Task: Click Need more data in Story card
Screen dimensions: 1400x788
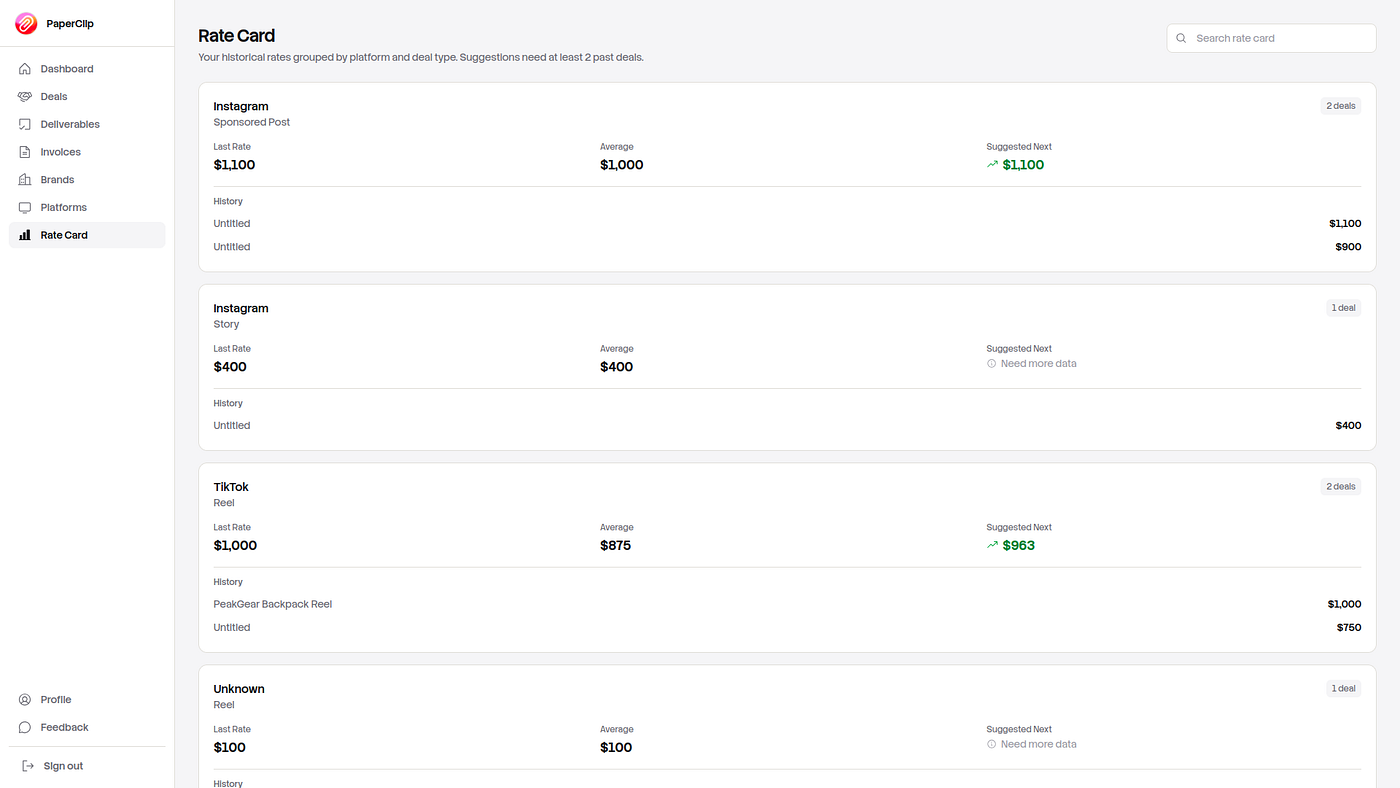Action: [1039, 364]
